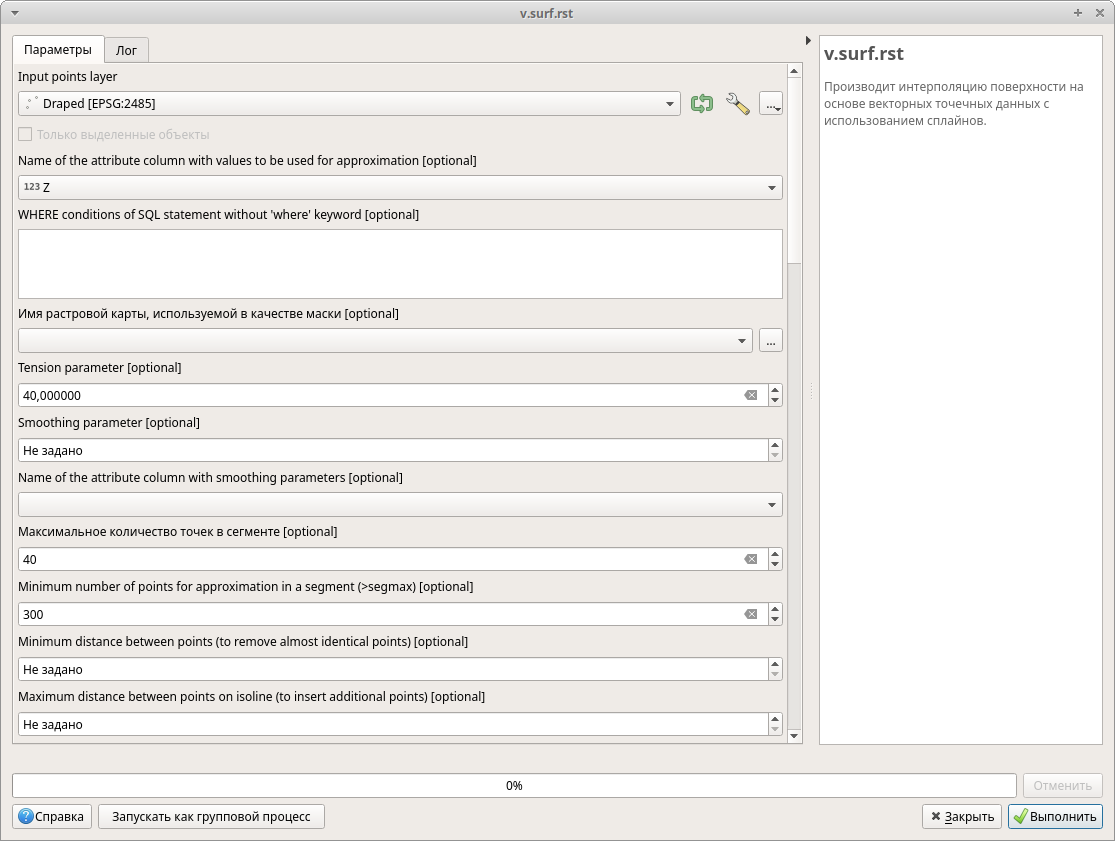The width and height of the screenshot is (1115, 841).
Task: Open advanced options wrench icon
Action: [x=737, y=103]
